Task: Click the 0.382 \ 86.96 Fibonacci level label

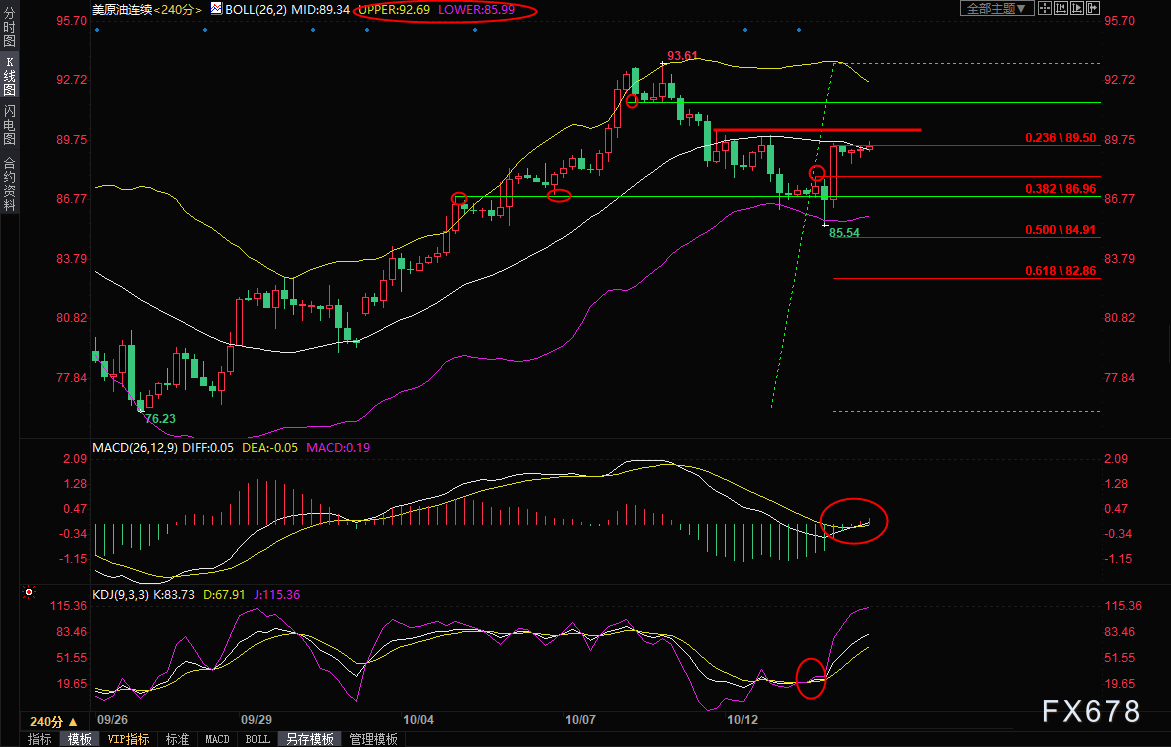Action: click(1060, 188)
